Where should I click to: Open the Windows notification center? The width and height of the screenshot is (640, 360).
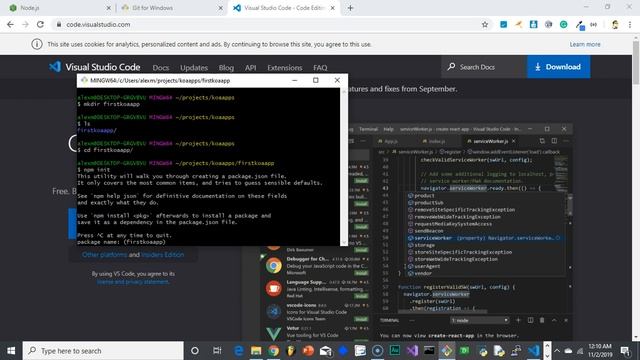625,351
